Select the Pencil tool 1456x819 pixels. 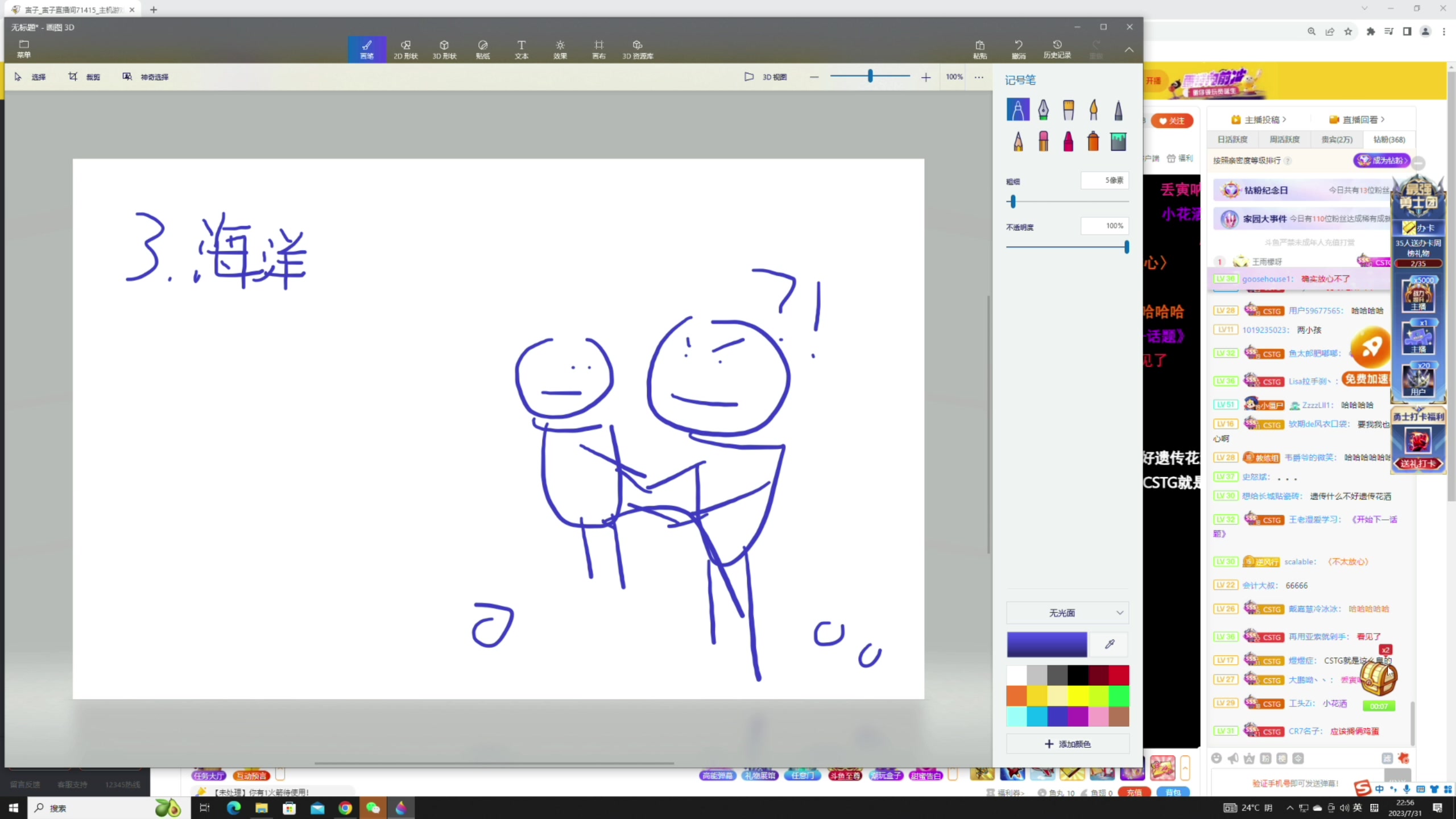pos(1017,141)
